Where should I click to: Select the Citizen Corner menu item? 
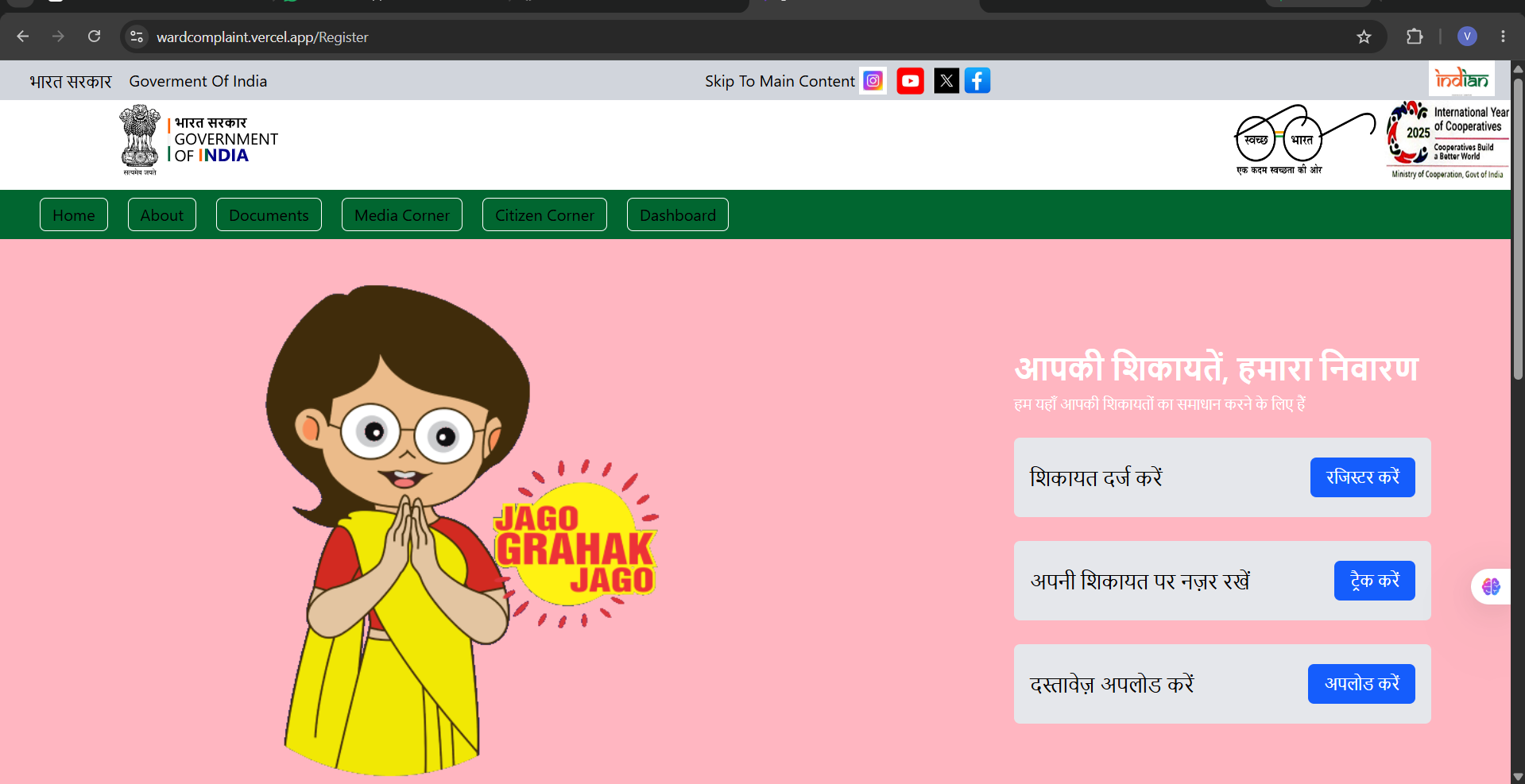544,215
